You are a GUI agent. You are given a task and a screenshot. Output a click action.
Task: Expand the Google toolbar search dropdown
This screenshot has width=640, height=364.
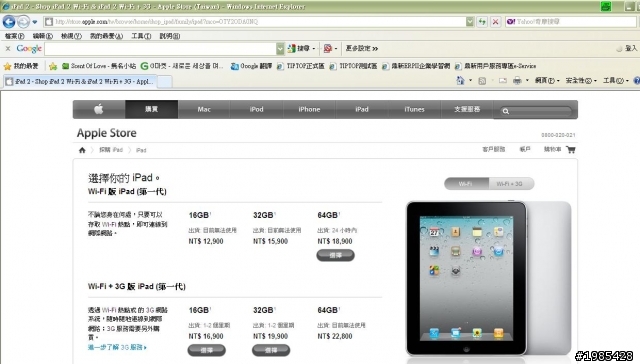click(280, 49)
